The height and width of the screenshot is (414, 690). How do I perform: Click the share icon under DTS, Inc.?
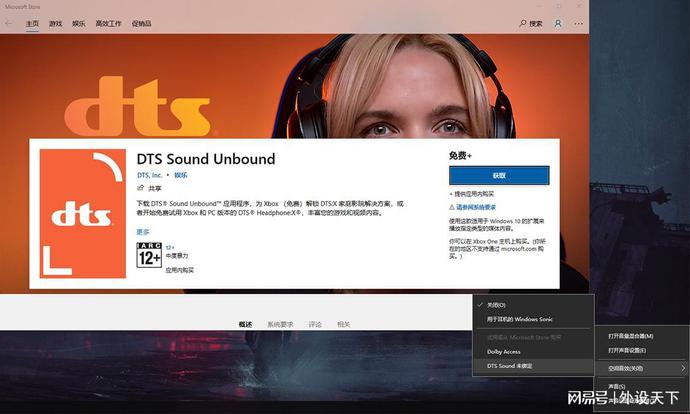pyautogui.click(x=141, y=188)
